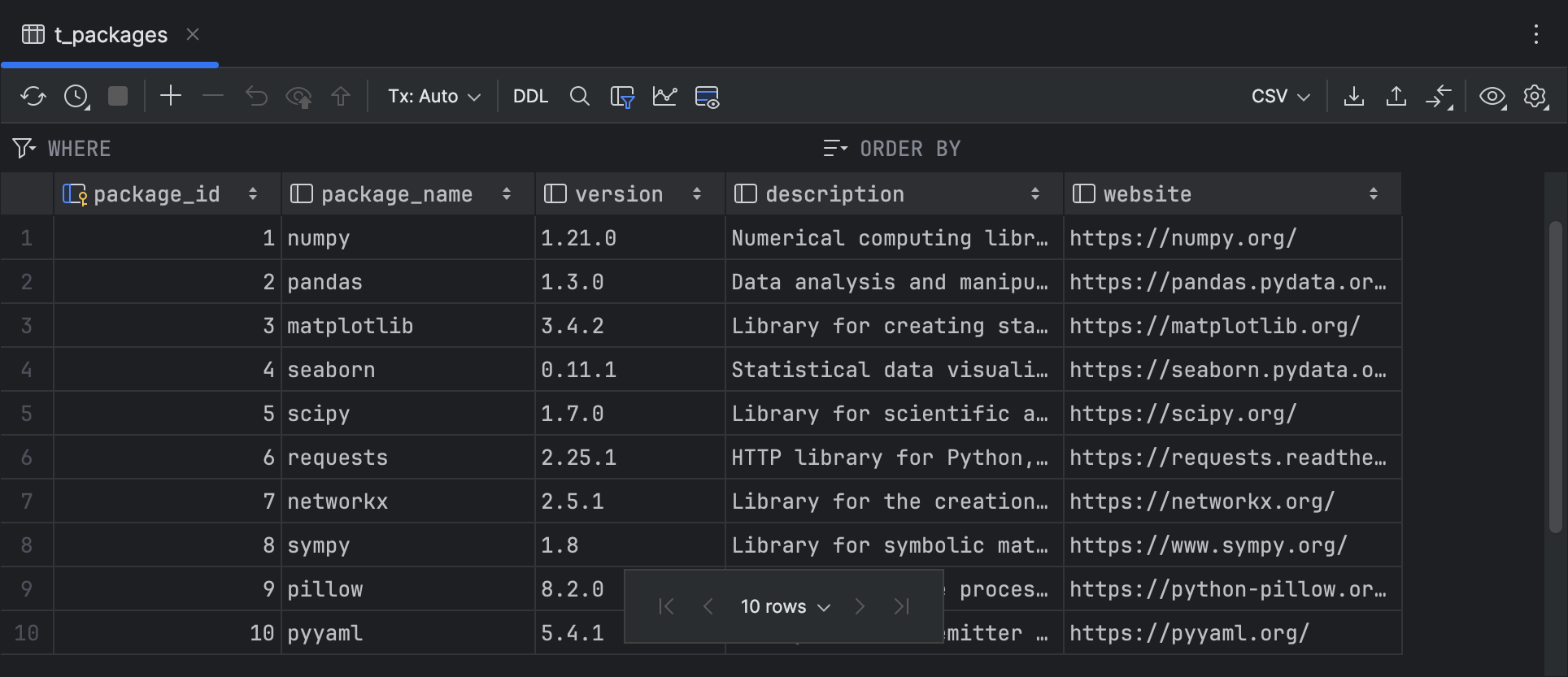Image resolution: width=1568 pixels, height=677 pixels.
Task: Toggle the eye view options icon
Action: [1492, 97]
